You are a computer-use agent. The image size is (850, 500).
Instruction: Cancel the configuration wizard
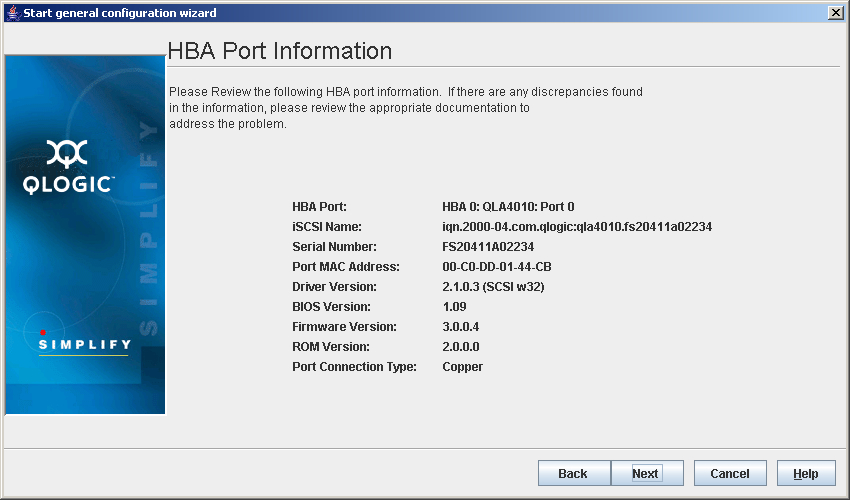point(729,473)
